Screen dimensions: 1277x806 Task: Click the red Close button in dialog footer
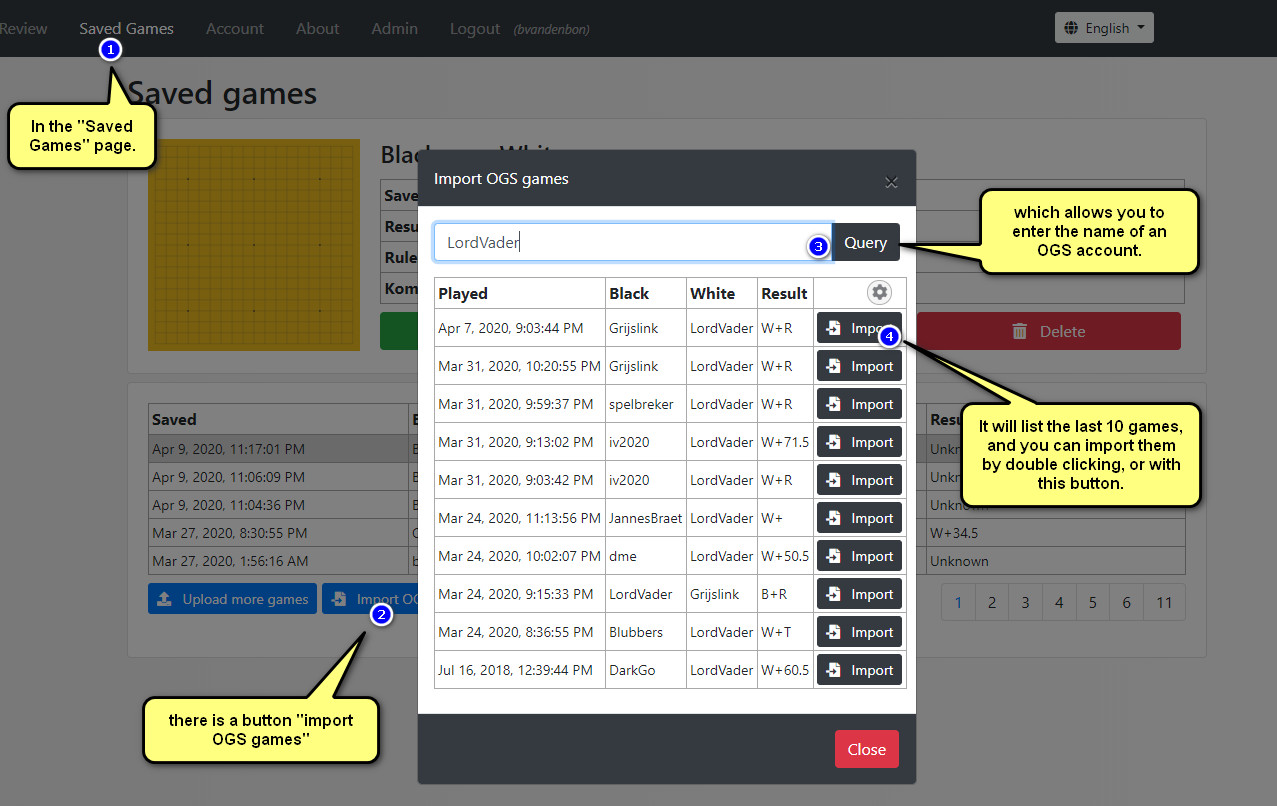866,749
